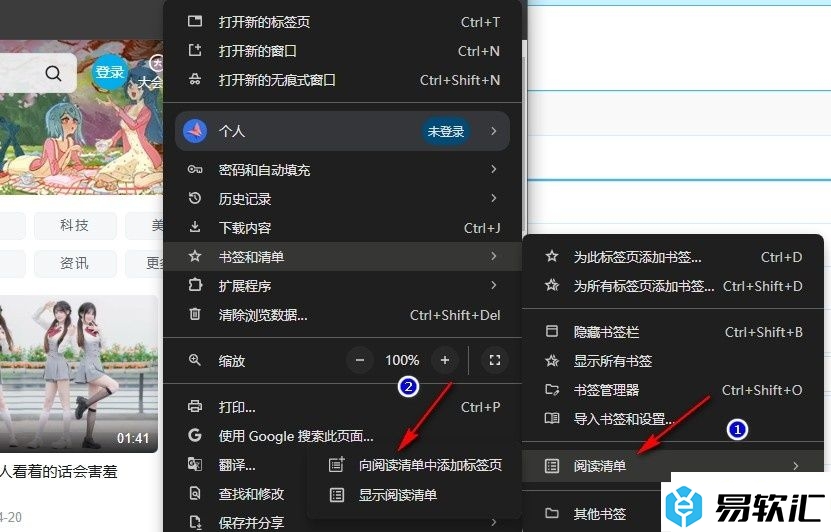Click the bookmark this tab star icon
831x532 pixels.
552,256
